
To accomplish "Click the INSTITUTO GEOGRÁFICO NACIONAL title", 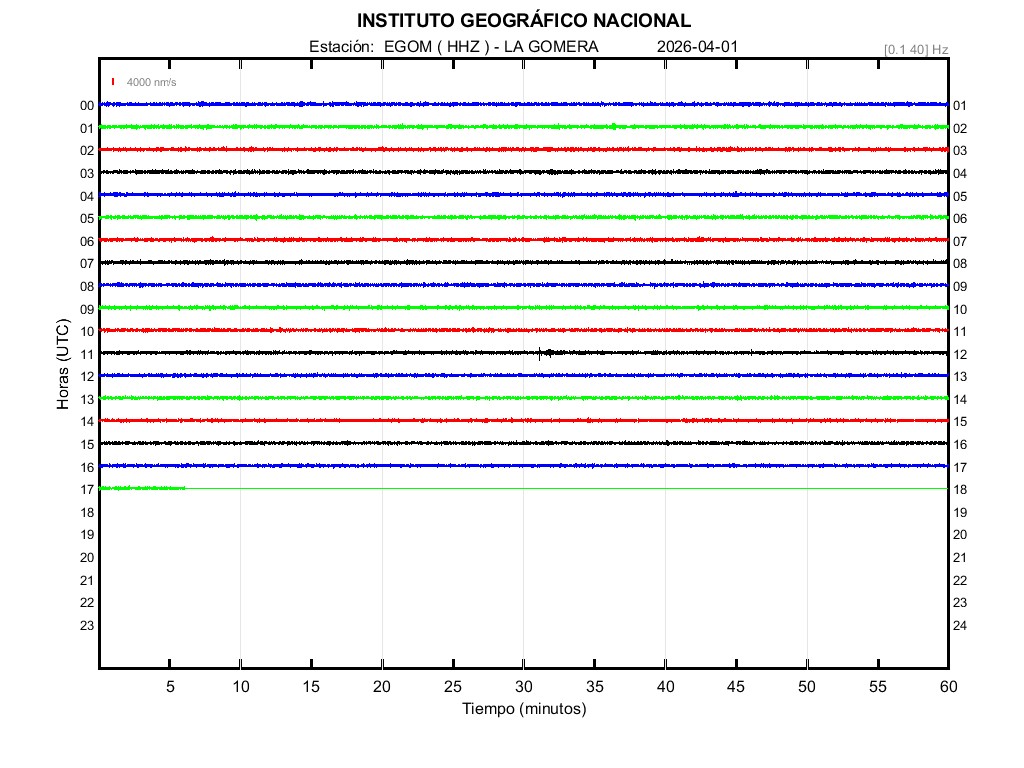I will pyautogui.click(x=523, y=20).
